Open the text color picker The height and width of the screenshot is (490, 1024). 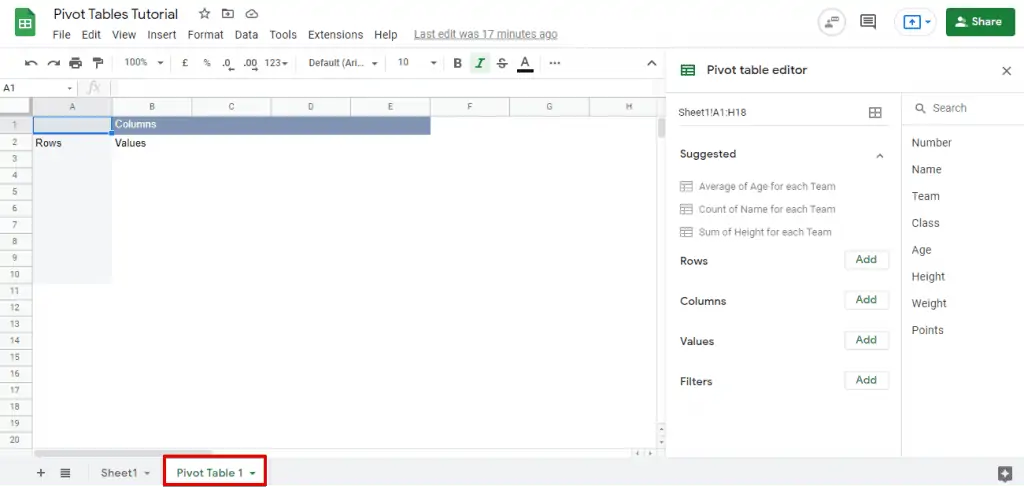pyautogui.click(x=525, y=63)
